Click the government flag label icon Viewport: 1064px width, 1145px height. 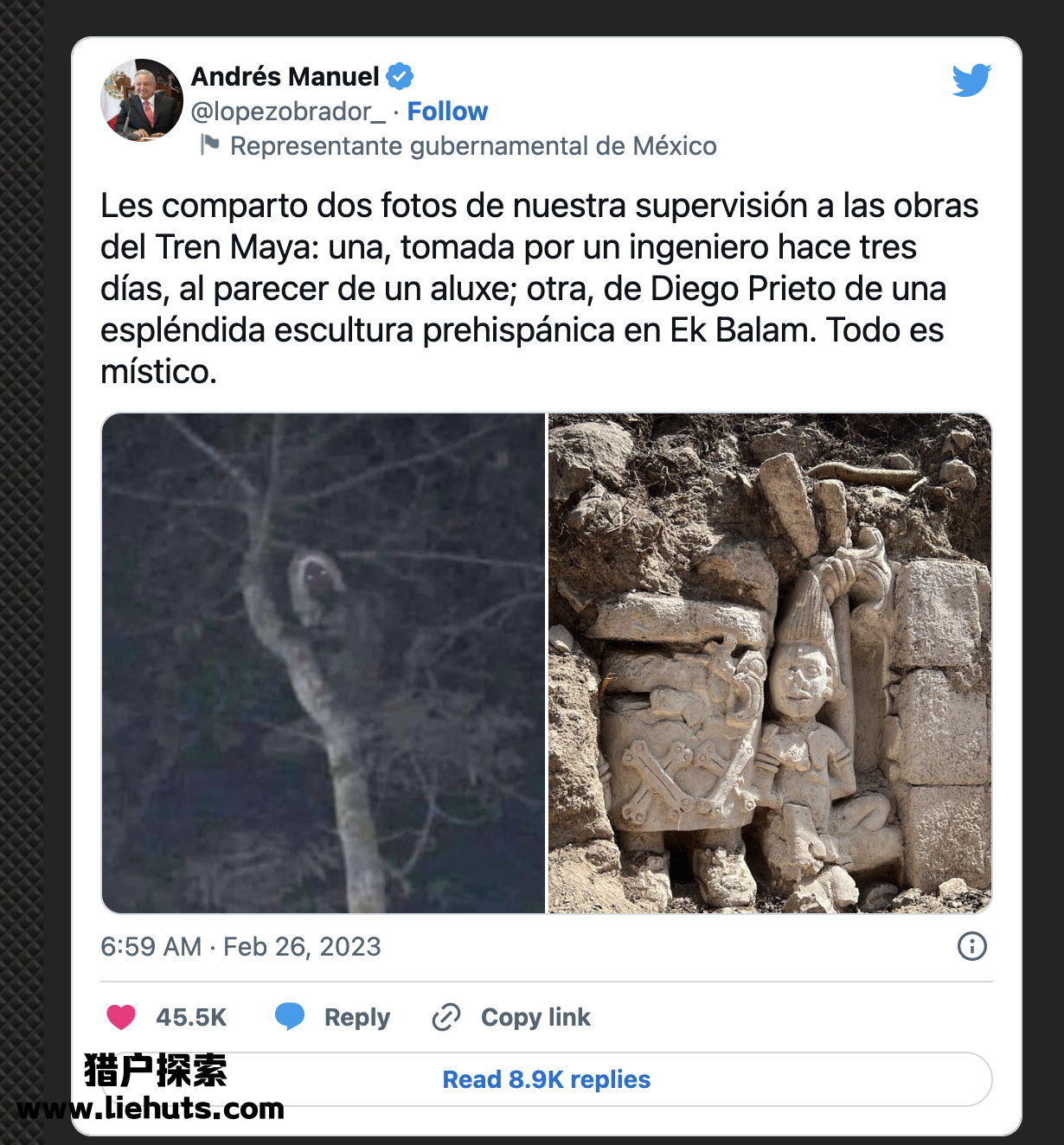[209, 144]
